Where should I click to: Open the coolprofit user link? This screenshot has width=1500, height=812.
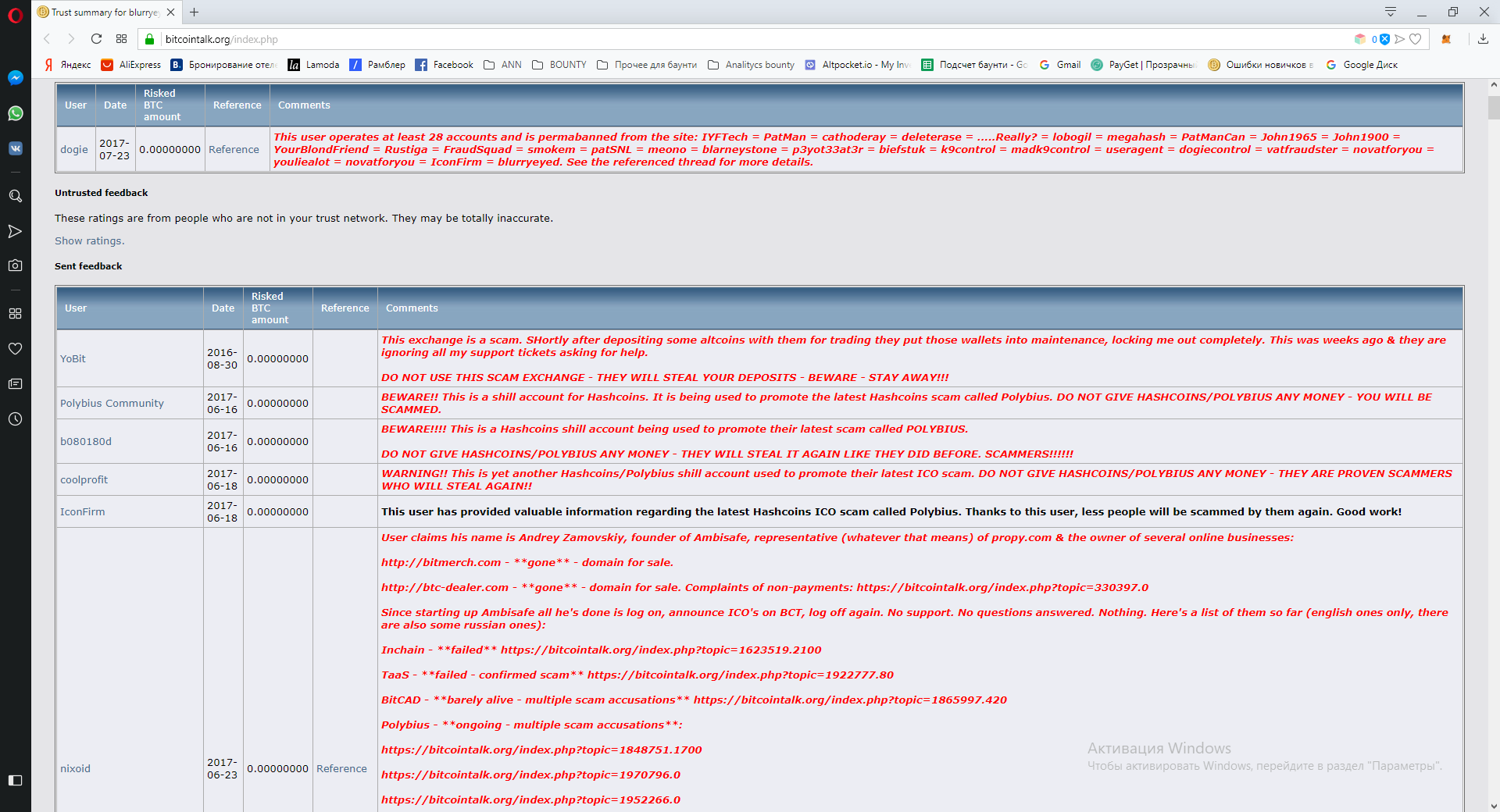pos(84,480)
